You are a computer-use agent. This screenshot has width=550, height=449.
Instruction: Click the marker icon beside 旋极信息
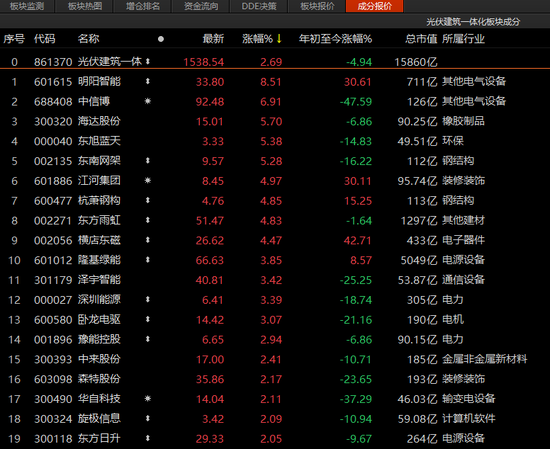(x=148, y=418)
